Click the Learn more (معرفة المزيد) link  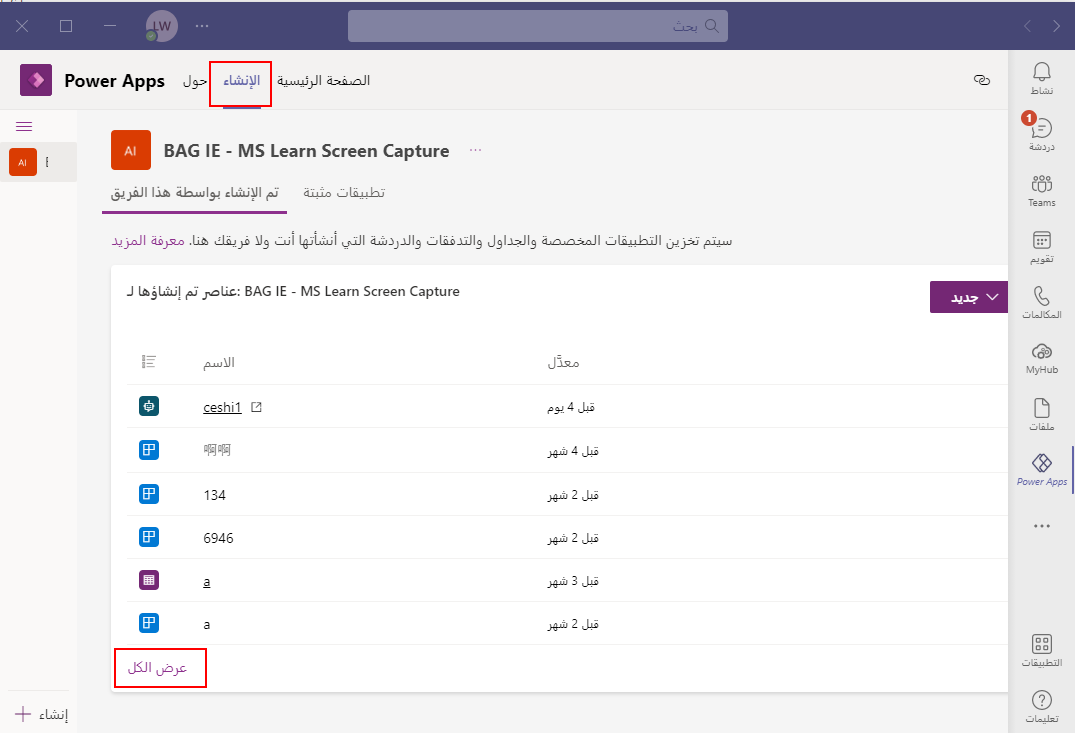(148, 241)
